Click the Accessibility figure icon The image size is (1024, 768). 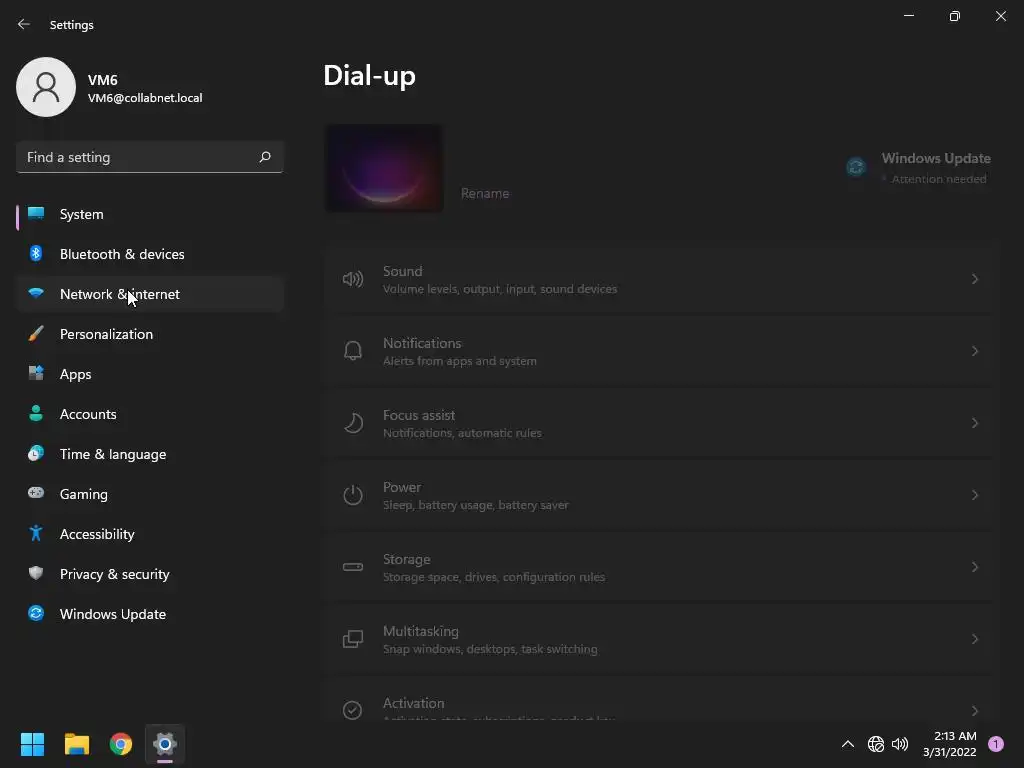(x=36, y=534)
